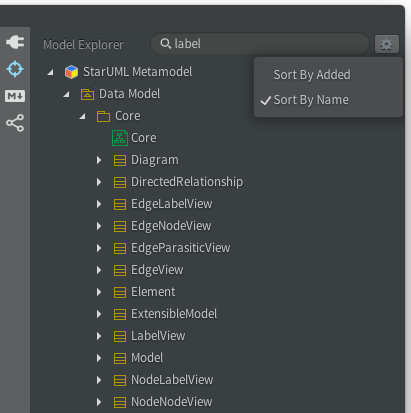Click the StarUML Metamodel cube icon
Image resolution: width=411 pixels, height=413 pixels.
pos(71,72)
